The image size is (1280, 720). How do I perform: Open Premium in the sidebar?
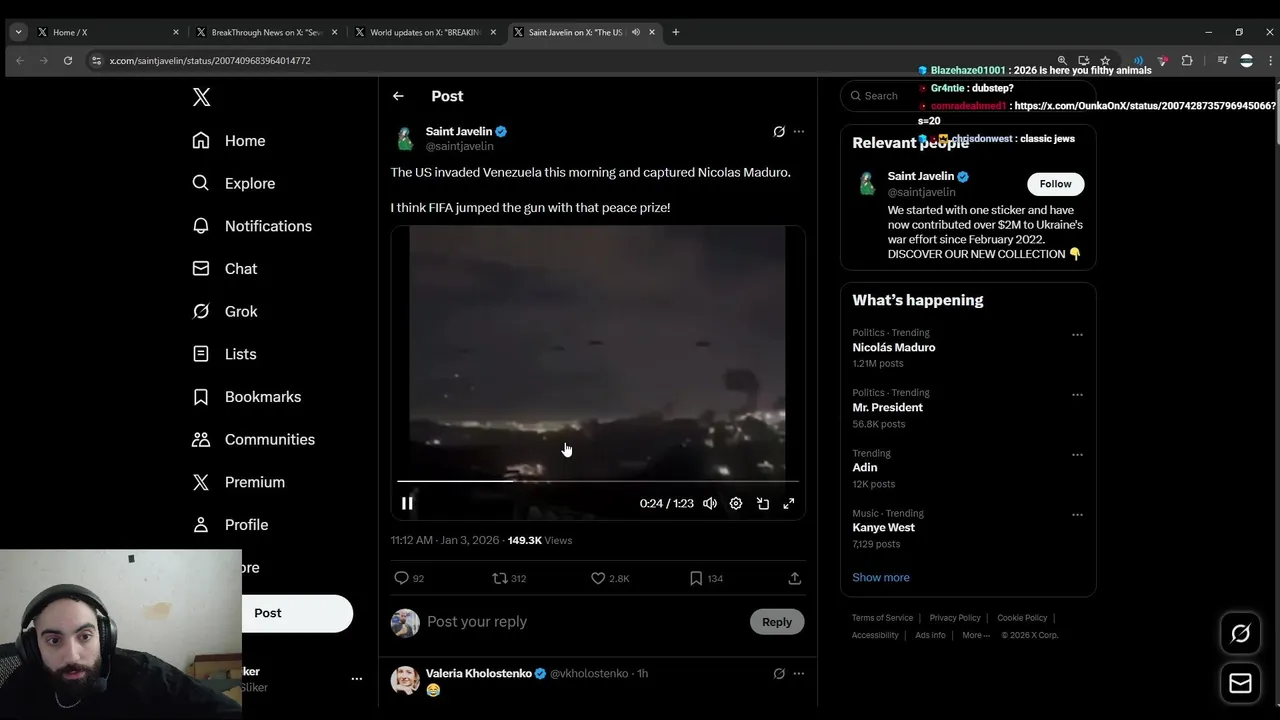[x=238, y=482]
